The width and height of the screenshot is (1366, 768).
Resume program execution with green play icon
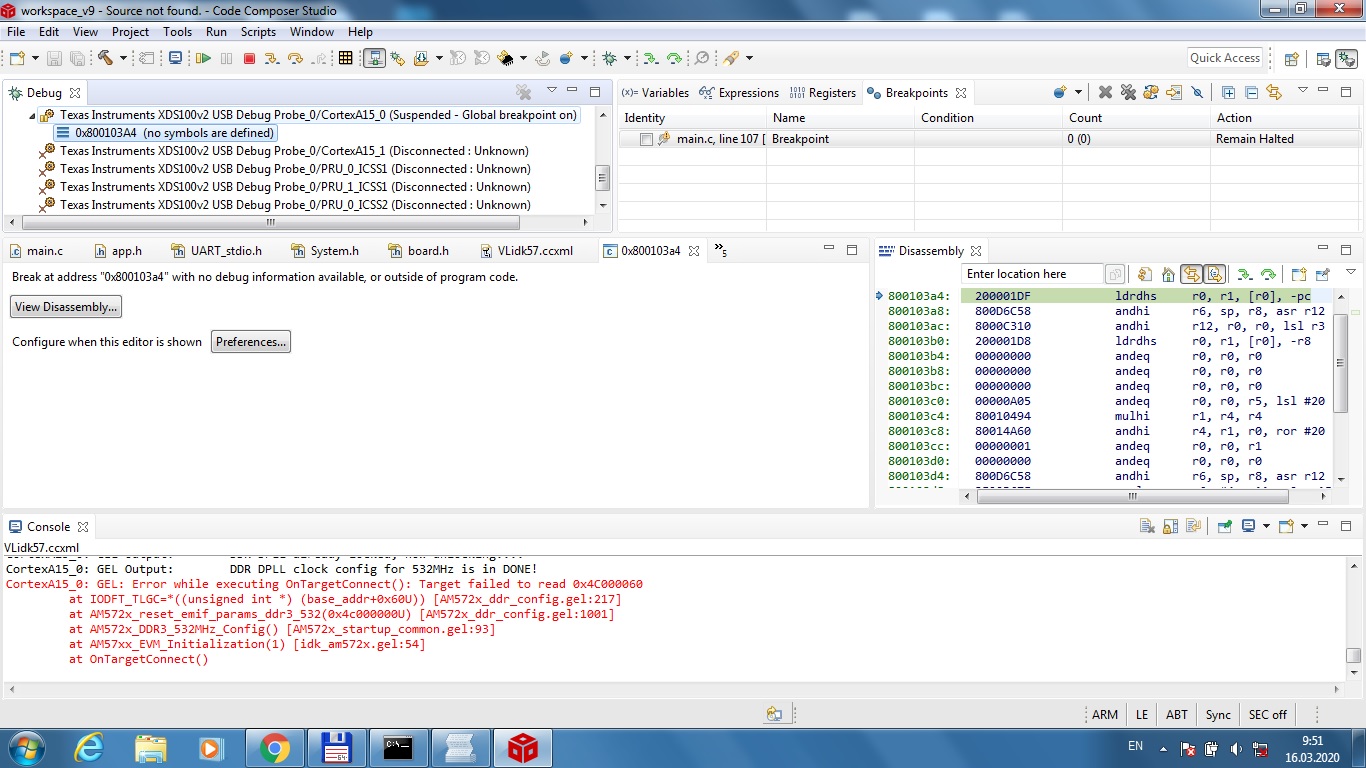[x=201, y=57]
